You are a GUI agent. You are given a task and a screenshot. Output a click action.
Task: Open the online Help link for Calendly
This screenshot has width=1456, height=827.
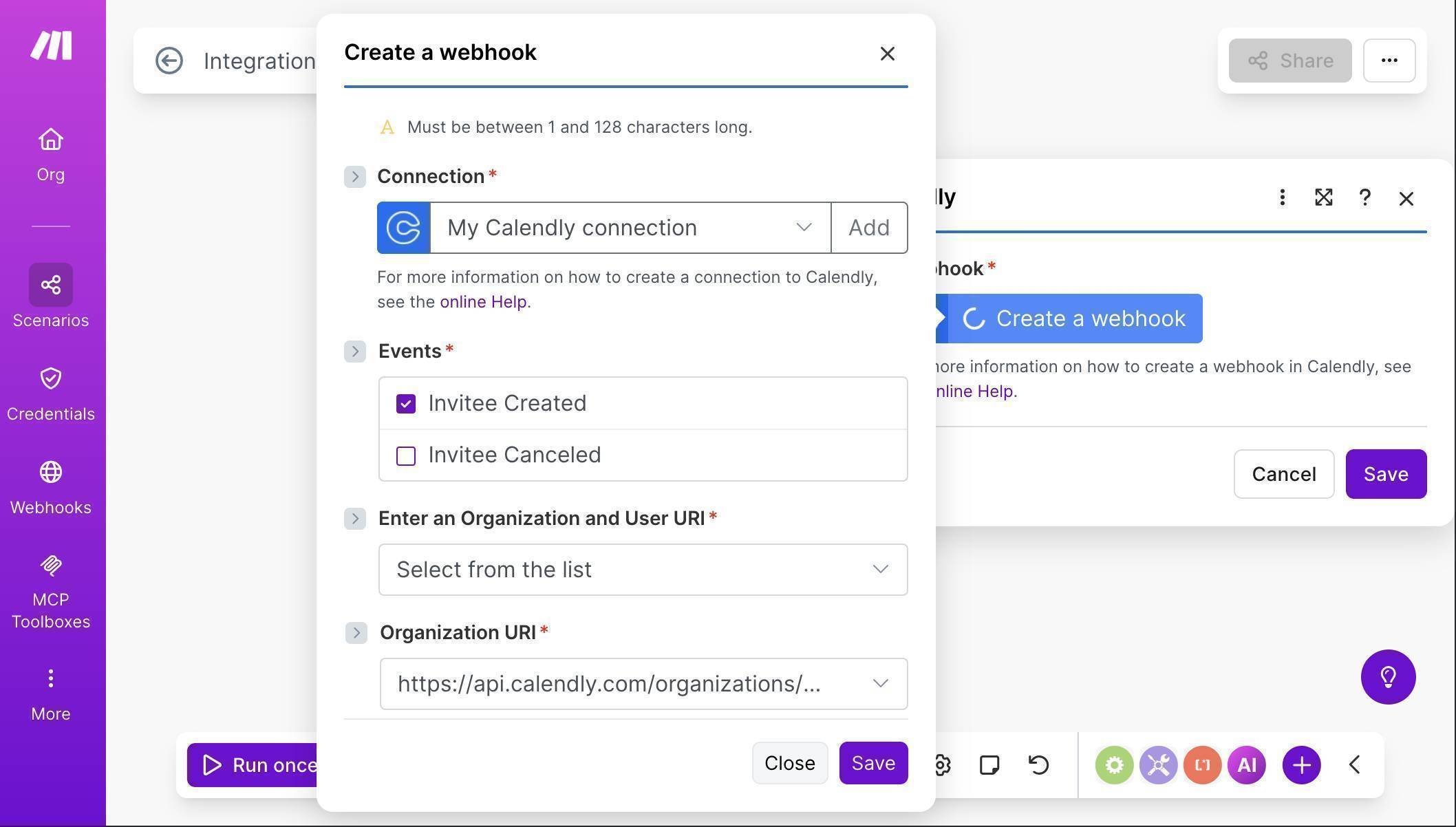tap(482, 301)
